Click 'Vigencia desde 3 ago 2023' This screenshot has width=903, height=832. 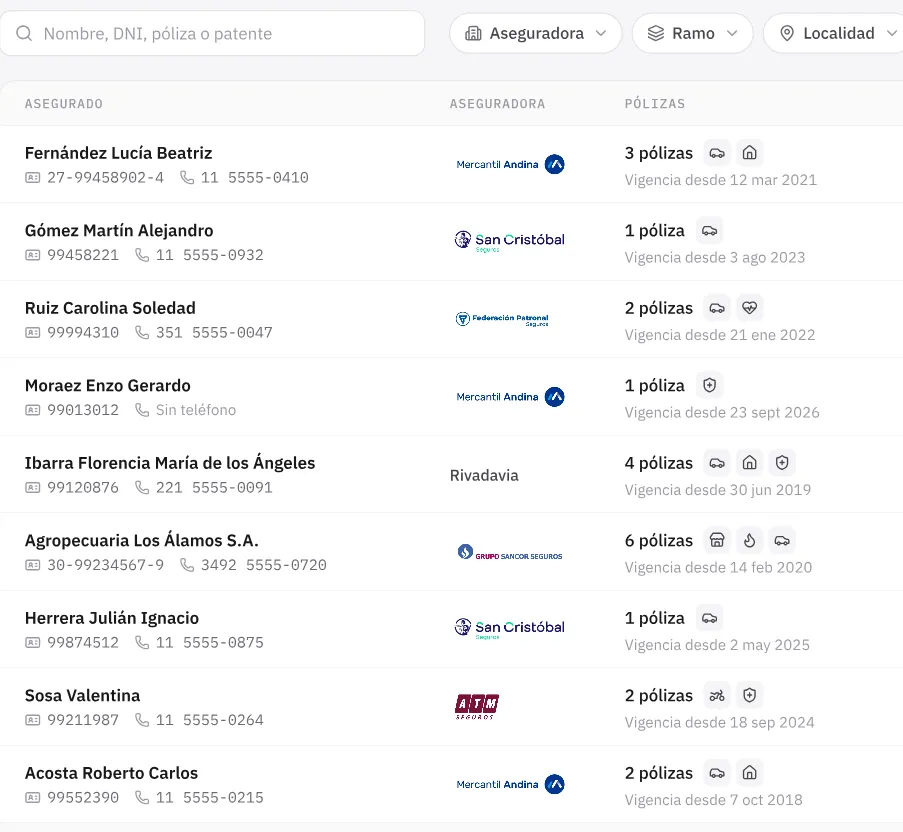pyautogui.click(x=715, y=258)
